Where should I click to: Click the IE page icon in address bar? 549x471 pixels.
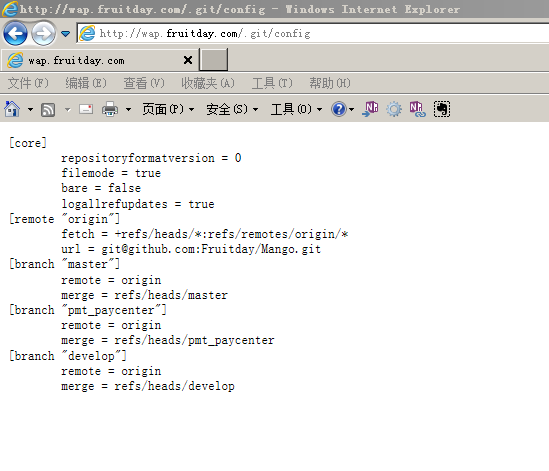(x=87, y=33)
